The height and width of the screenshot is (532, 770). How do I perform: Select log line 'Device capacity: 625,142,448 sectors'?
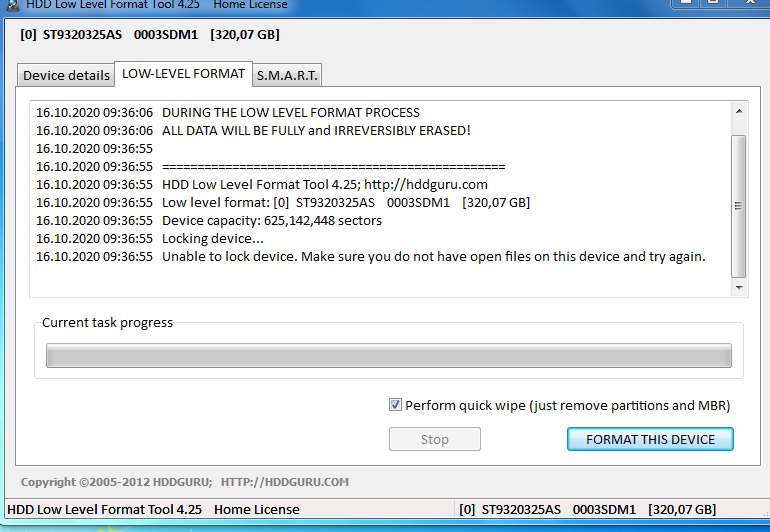tap(209, 221)
